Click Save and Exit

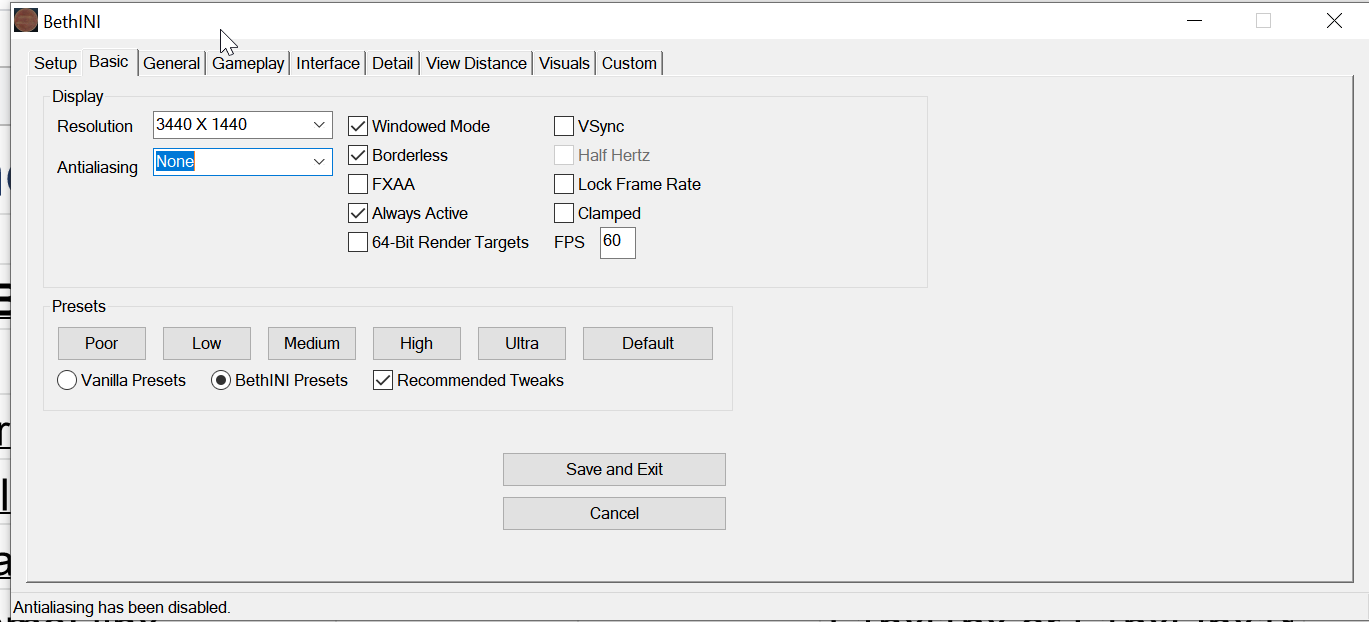(614, 469)
